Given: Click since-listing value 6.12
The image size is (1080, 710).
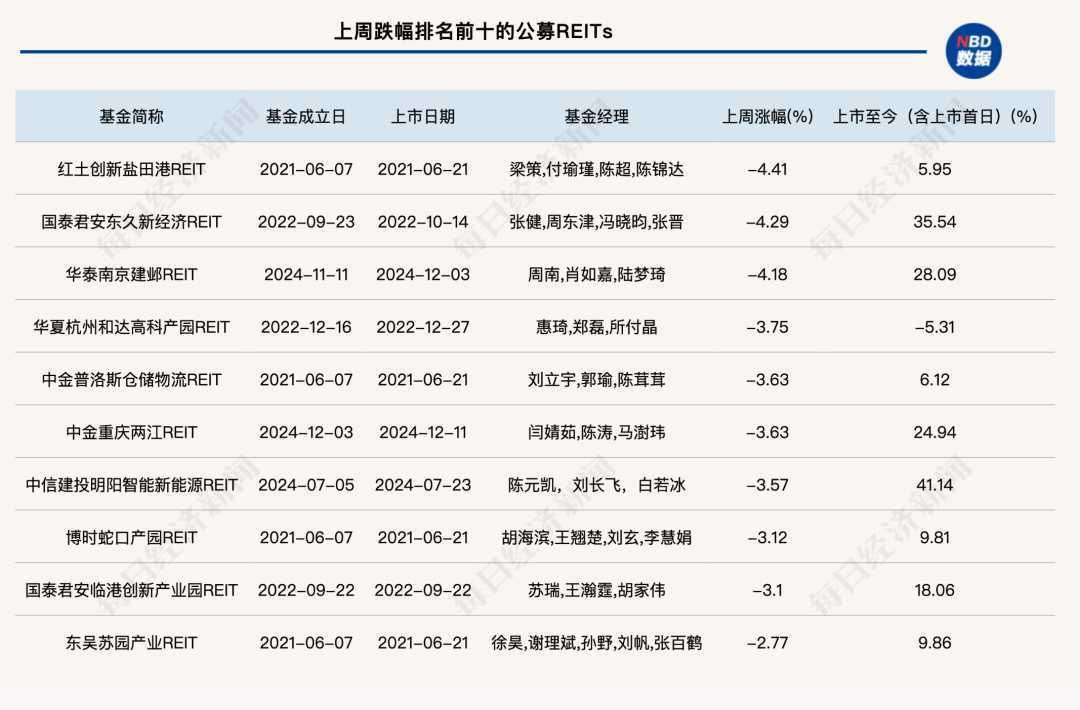Looking at the screenshot, I should coord(935,379).
